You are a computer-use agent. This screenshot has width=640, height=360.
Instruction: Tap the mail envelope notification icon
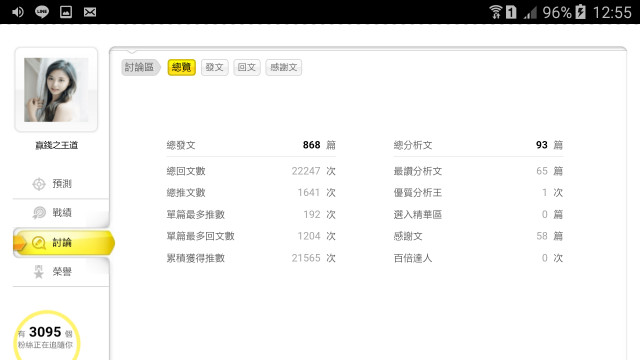tap(90, 12)
